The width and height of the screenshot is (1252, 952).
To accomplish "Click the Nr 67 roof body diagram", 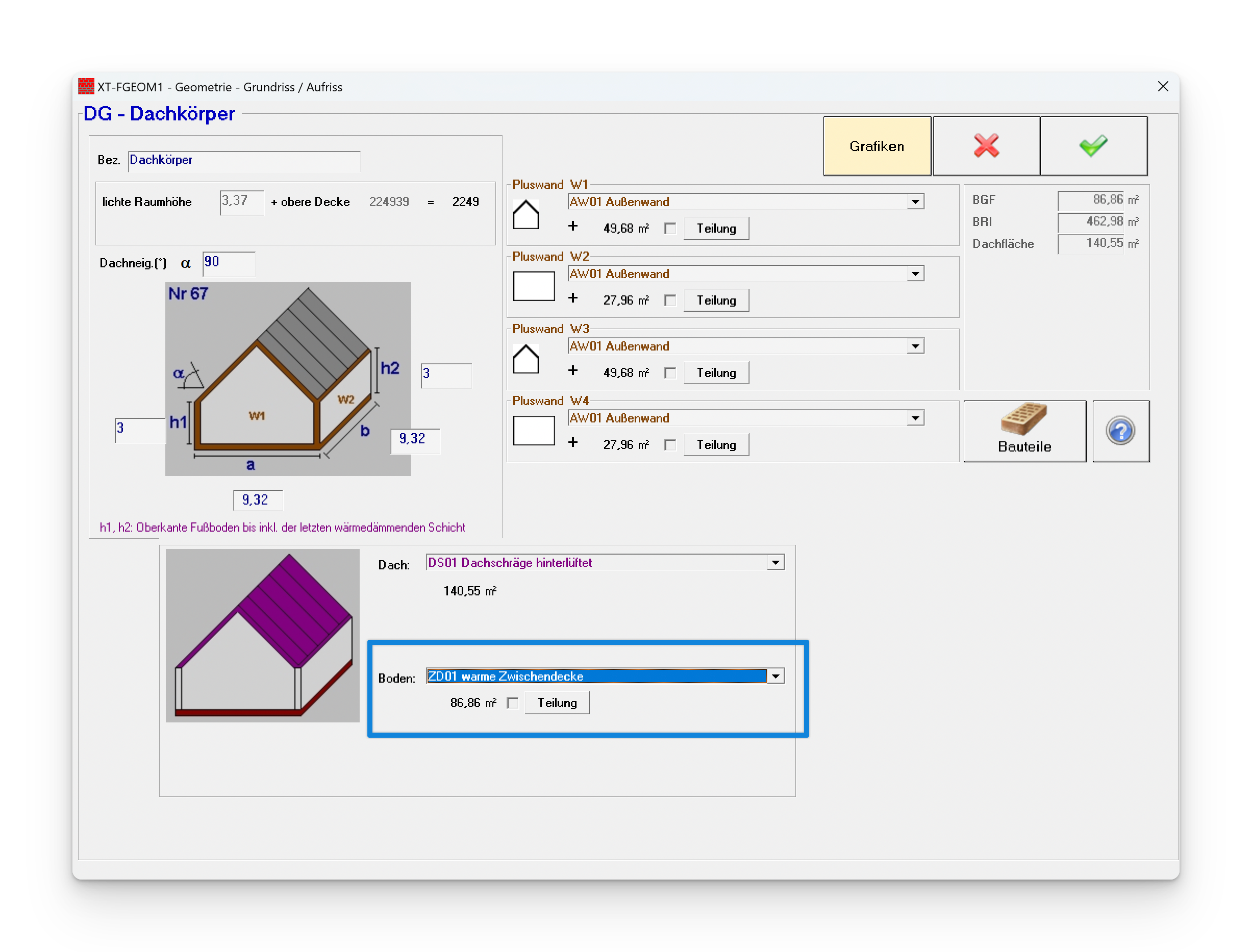I will tap(288, 379).
